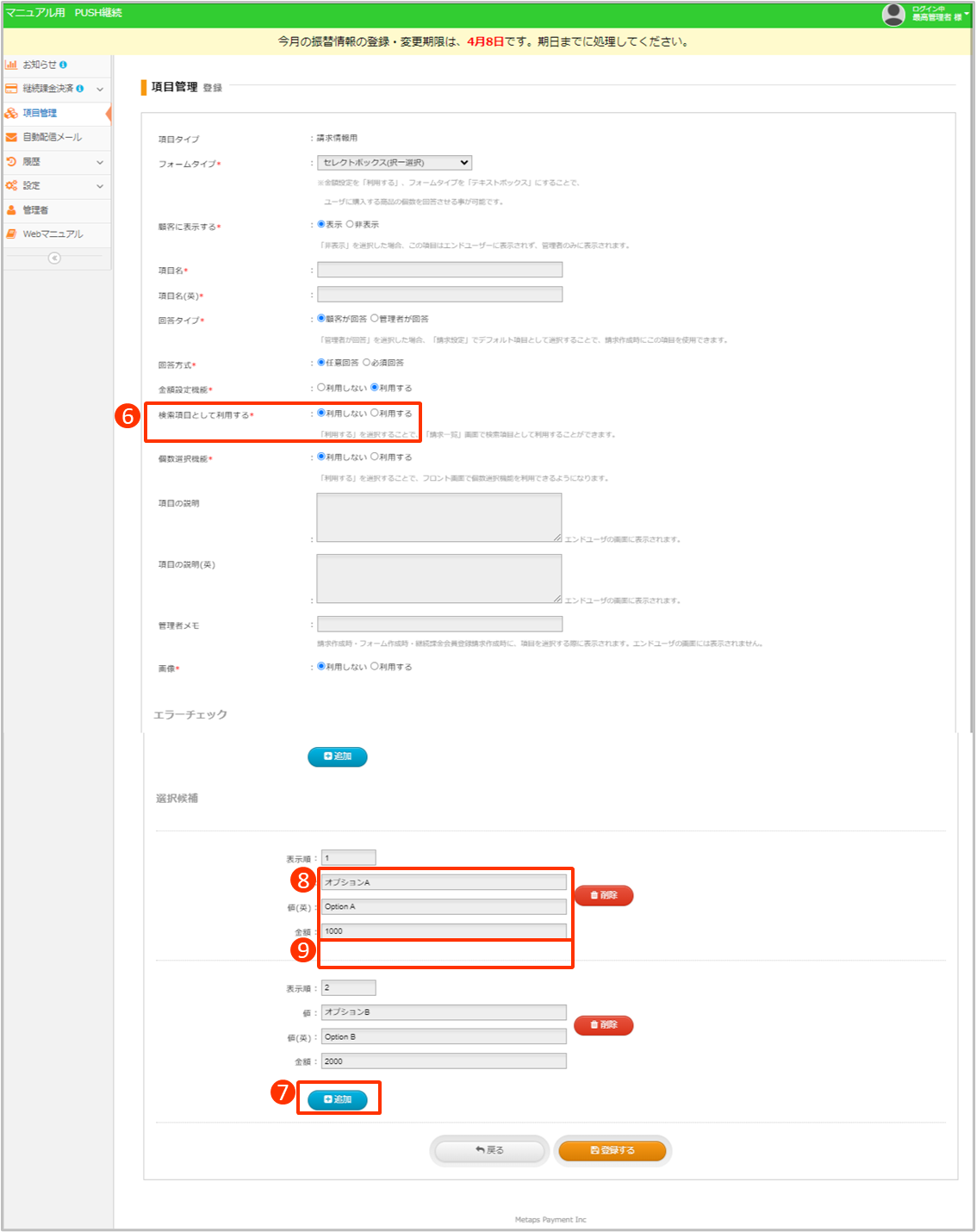Collapse sidebar with the double-arrow icon

54,258
